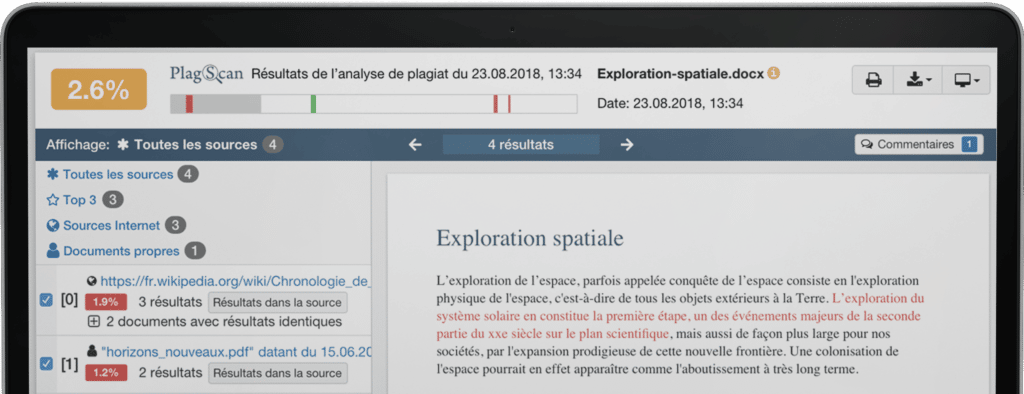Screen dimensions: 1024x394
Task: Click the user icon beside Documents propres
Action: [53, 251]
